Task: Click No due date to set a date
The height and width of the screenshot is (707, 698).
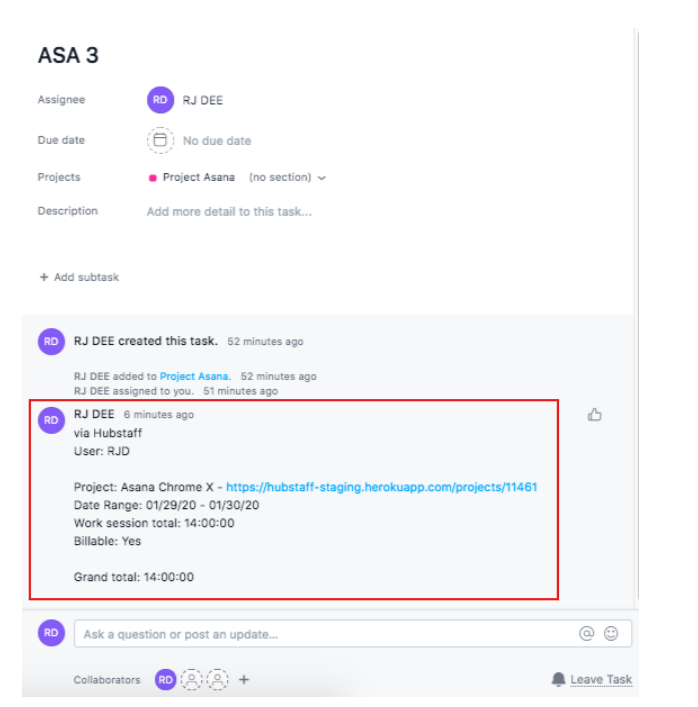Action: (217, 141)
